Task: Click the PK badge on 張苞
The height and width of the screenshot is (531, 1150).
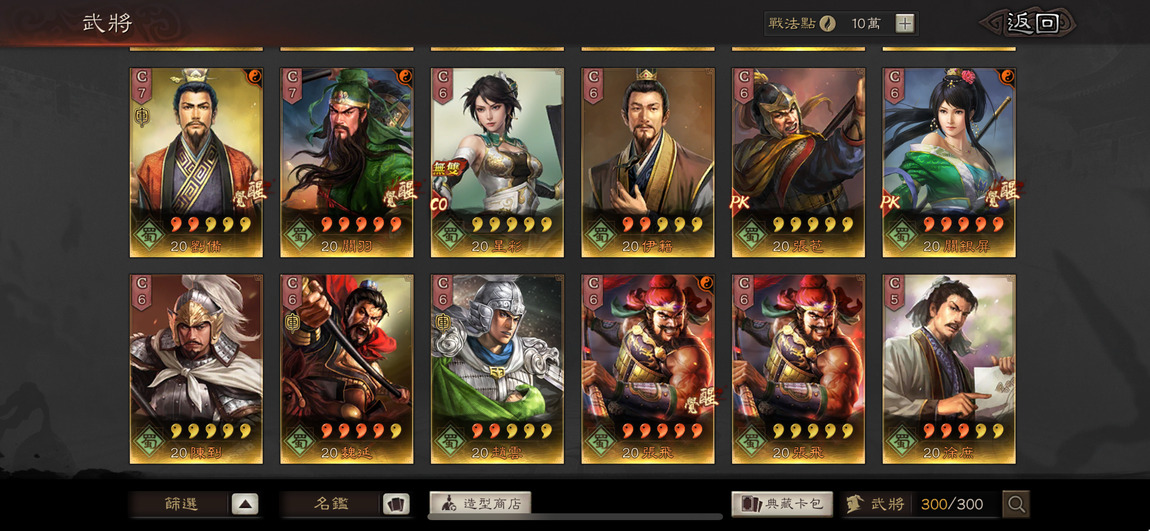Action: [x=739, y=202]
